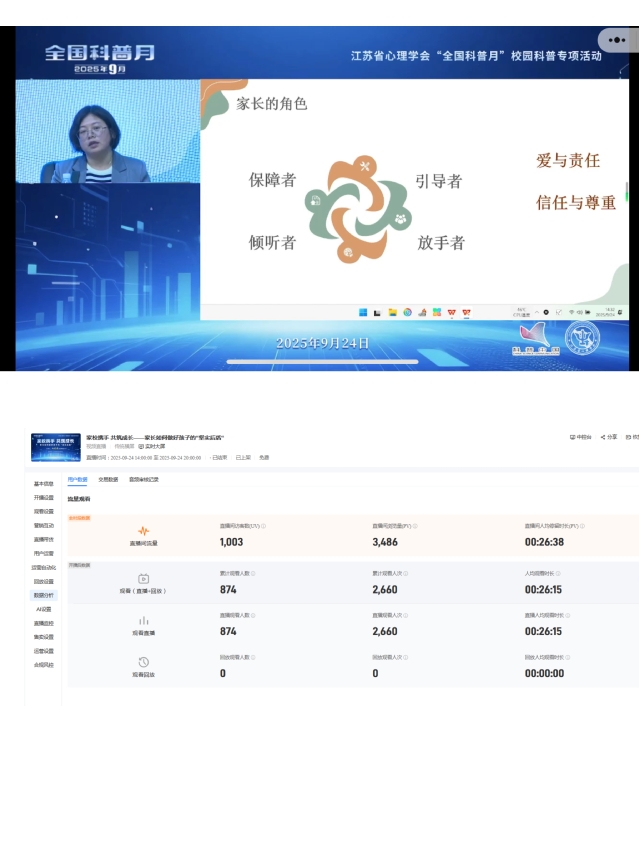The height and width of the screenshot is (853, 639).
Task: Open 基本信息 in the sidebar
Action: (x=43, y=483)
